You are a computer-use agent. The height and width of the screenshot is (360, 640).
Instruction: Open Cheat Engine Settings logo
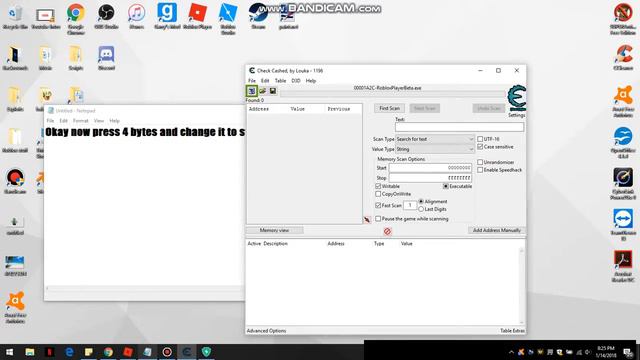pyautogui.click(x=516, y=98)
